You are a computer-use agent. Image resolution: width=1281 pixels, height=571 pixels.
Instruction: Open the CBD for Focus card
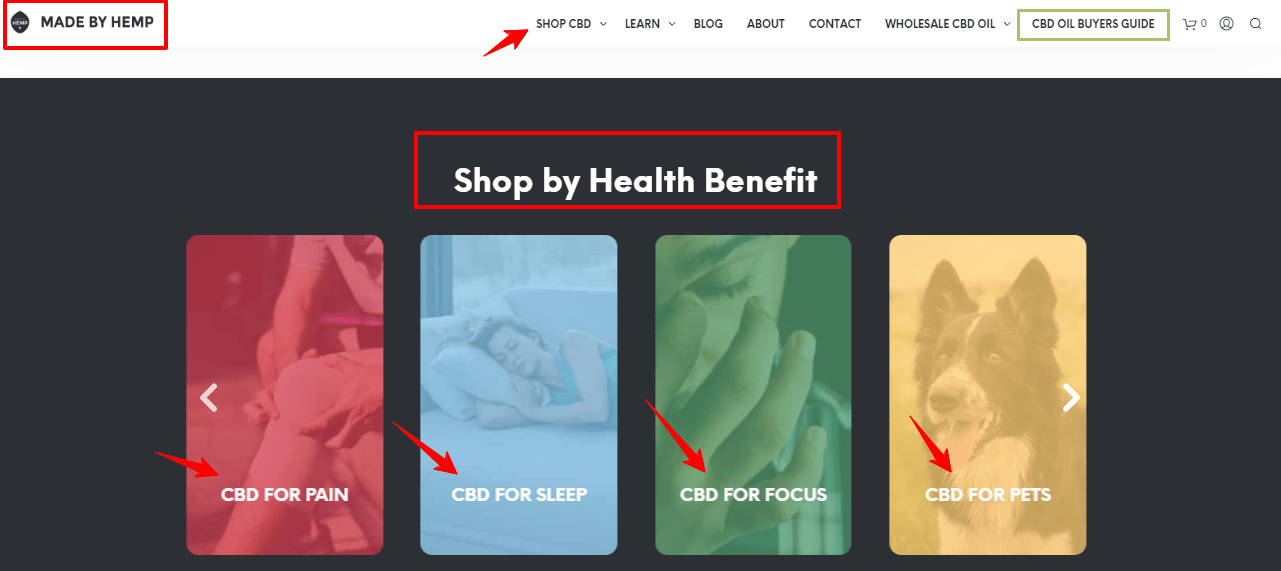[x=753, y=395]
